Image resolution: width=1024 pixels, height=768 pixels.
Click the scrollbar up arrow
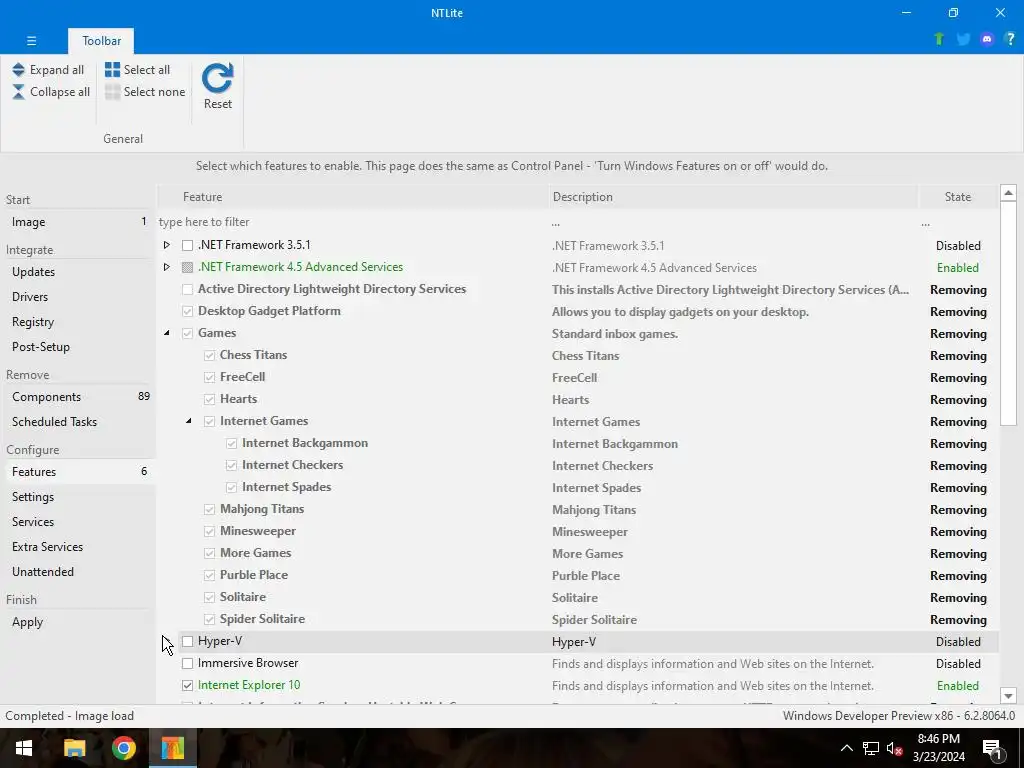pyautogui.click(x=1008, y=193)
